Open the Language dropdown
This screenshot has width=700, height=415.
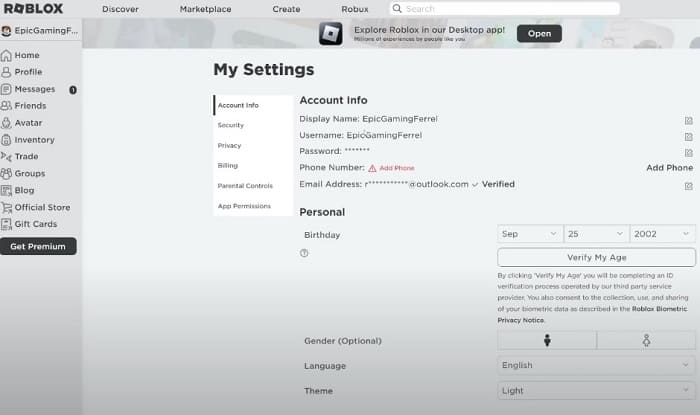(x=596, y=365)
